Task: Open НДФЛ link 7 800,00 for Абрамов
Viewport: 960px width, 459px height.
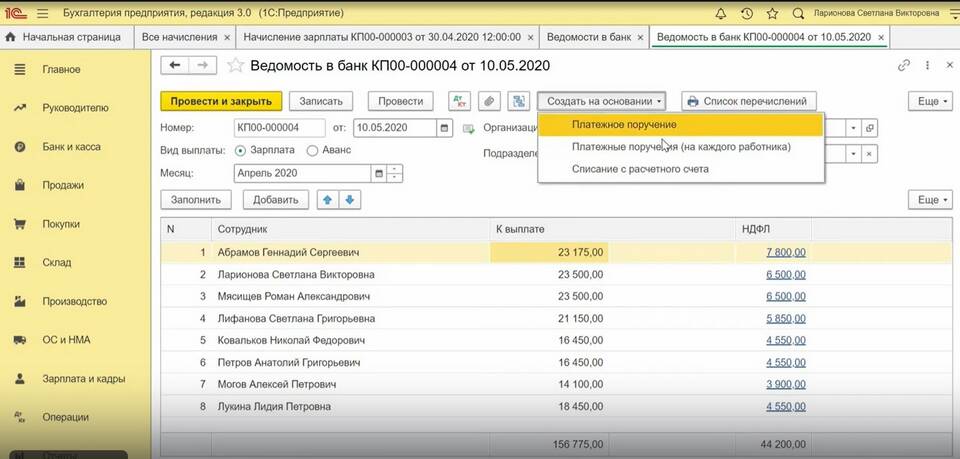Action: click(x=786, y=253)
